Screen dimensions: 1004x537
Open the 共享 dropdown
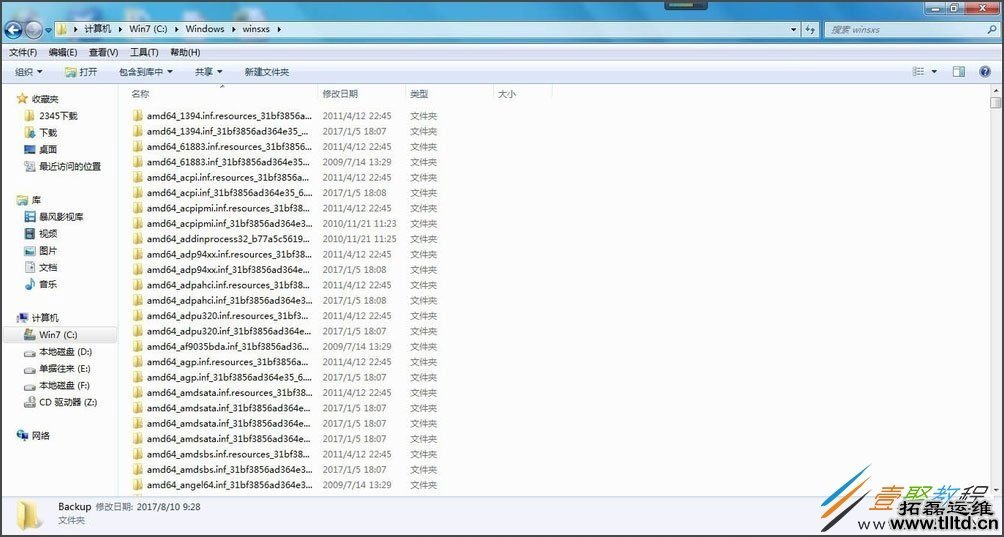click(x=209, y=72)
